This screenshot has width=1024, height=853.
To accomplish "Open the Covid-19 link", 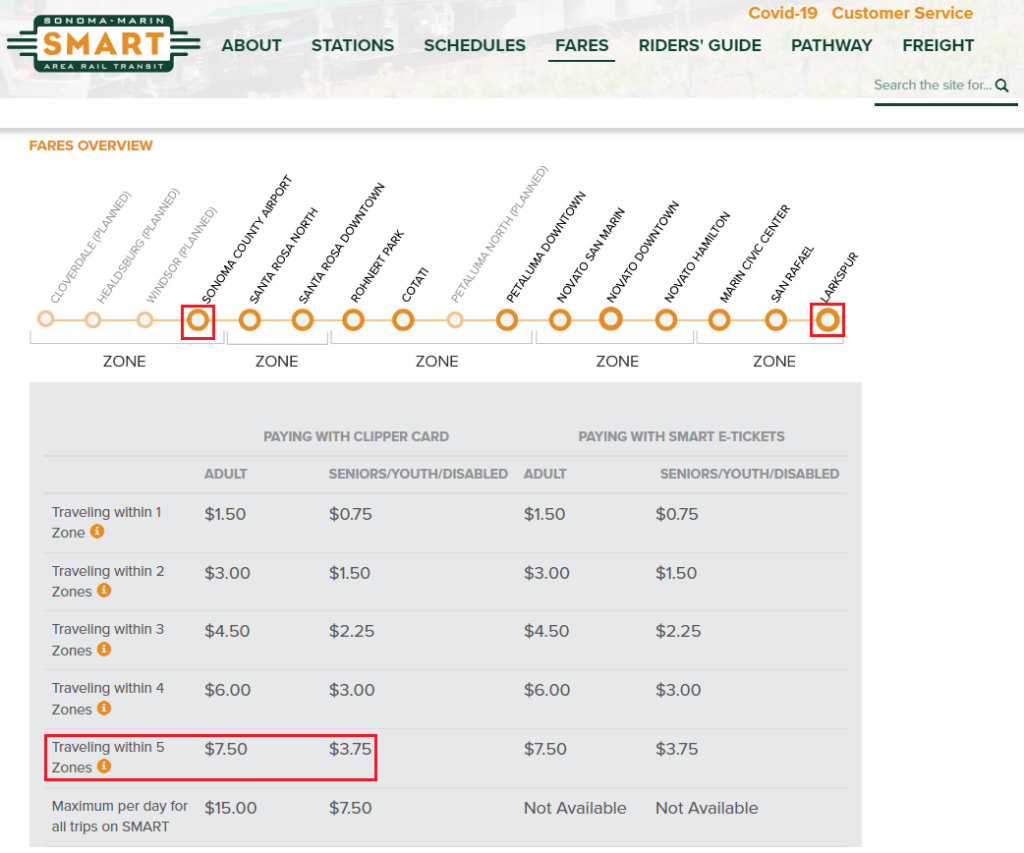I will tap(783, 13).
